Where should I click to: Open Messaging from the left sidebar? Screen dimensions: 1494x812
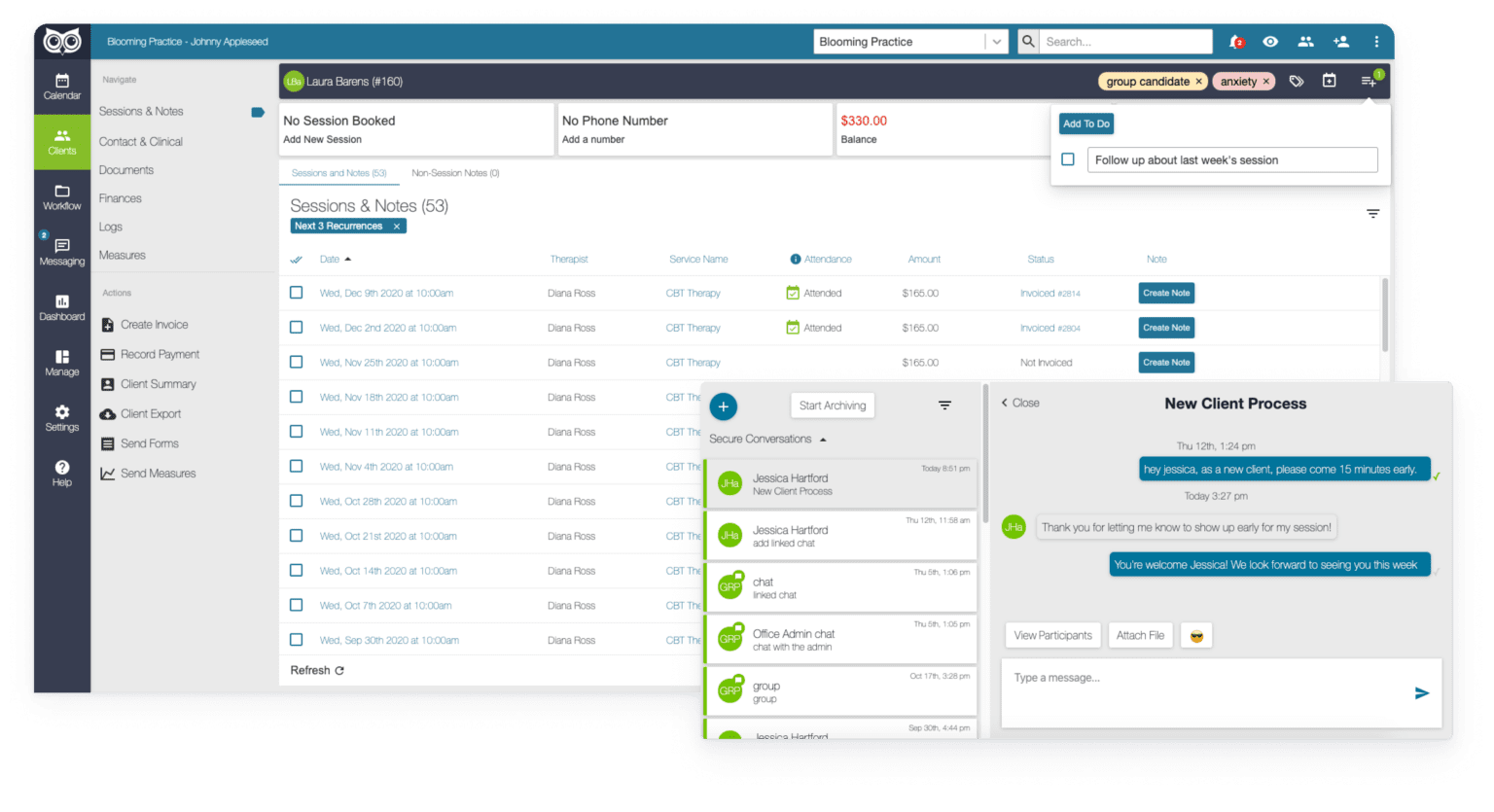tap(61, 252)
